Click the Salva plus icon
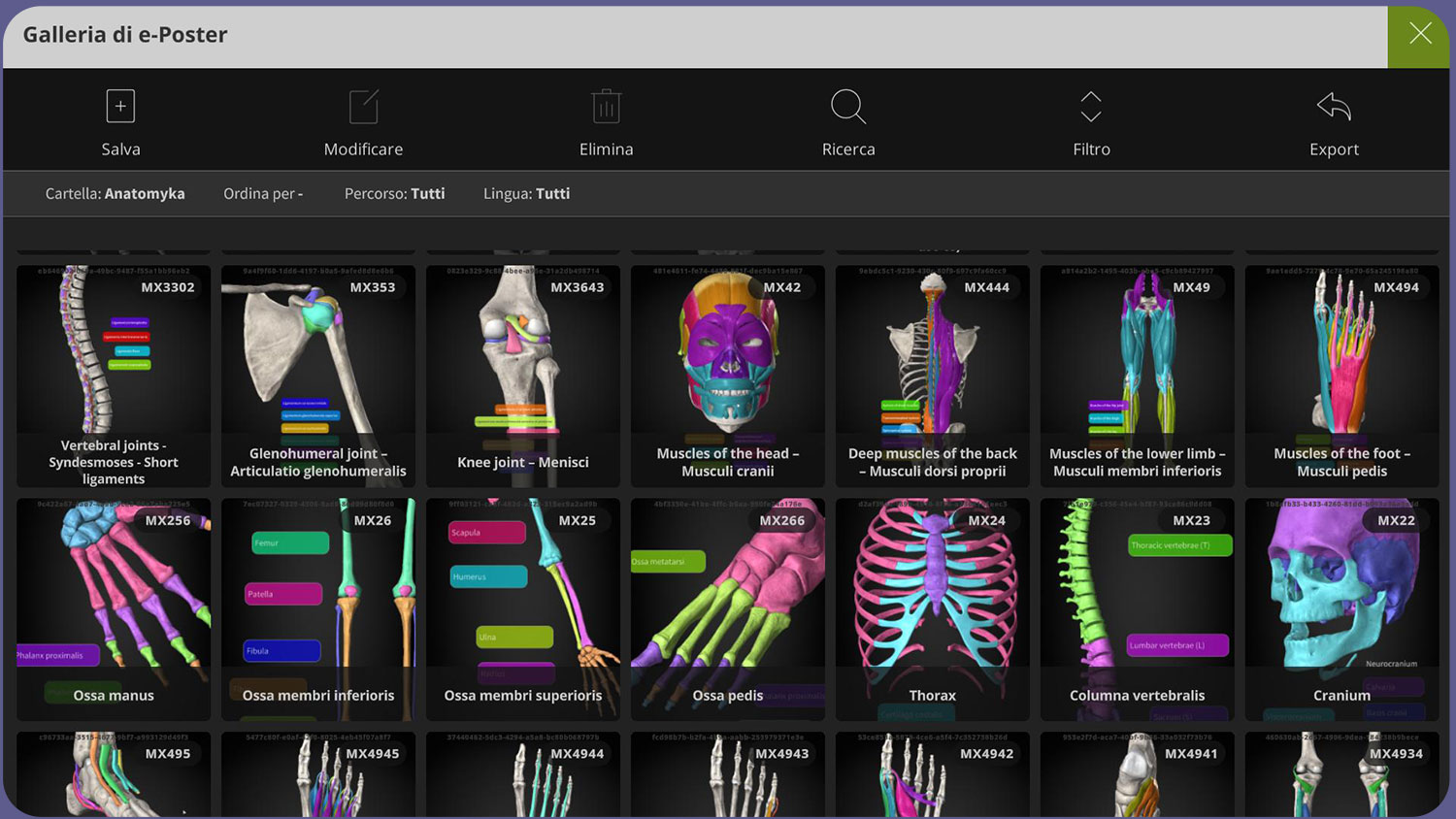This screenshot has height=819, width=1456. coord(120,106)
